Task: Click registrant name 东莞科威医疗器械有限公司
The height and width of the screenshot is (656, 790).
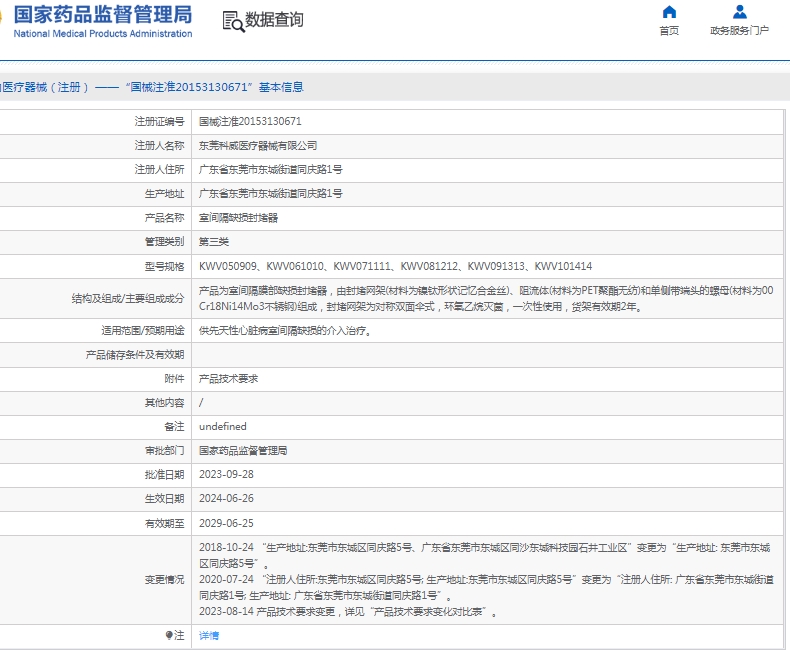Action: 258,146
